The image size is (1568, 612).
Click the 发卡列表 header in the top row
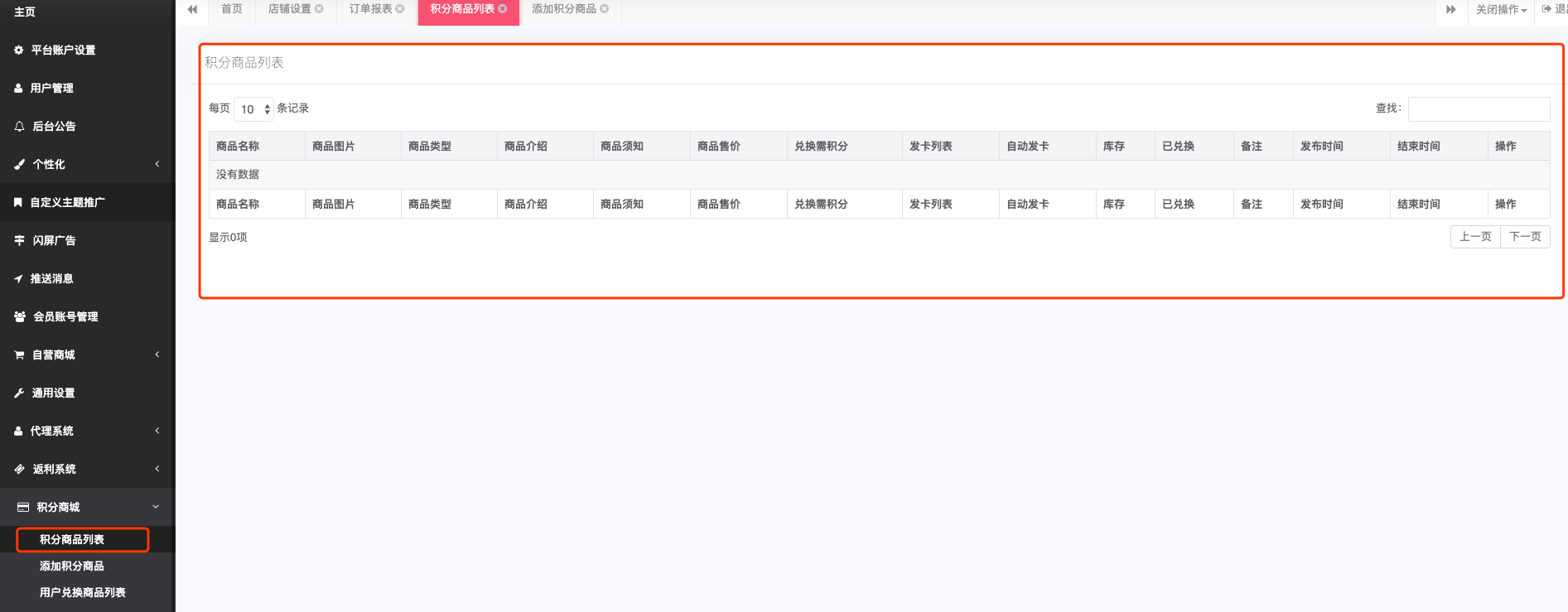tap(951, 147)
